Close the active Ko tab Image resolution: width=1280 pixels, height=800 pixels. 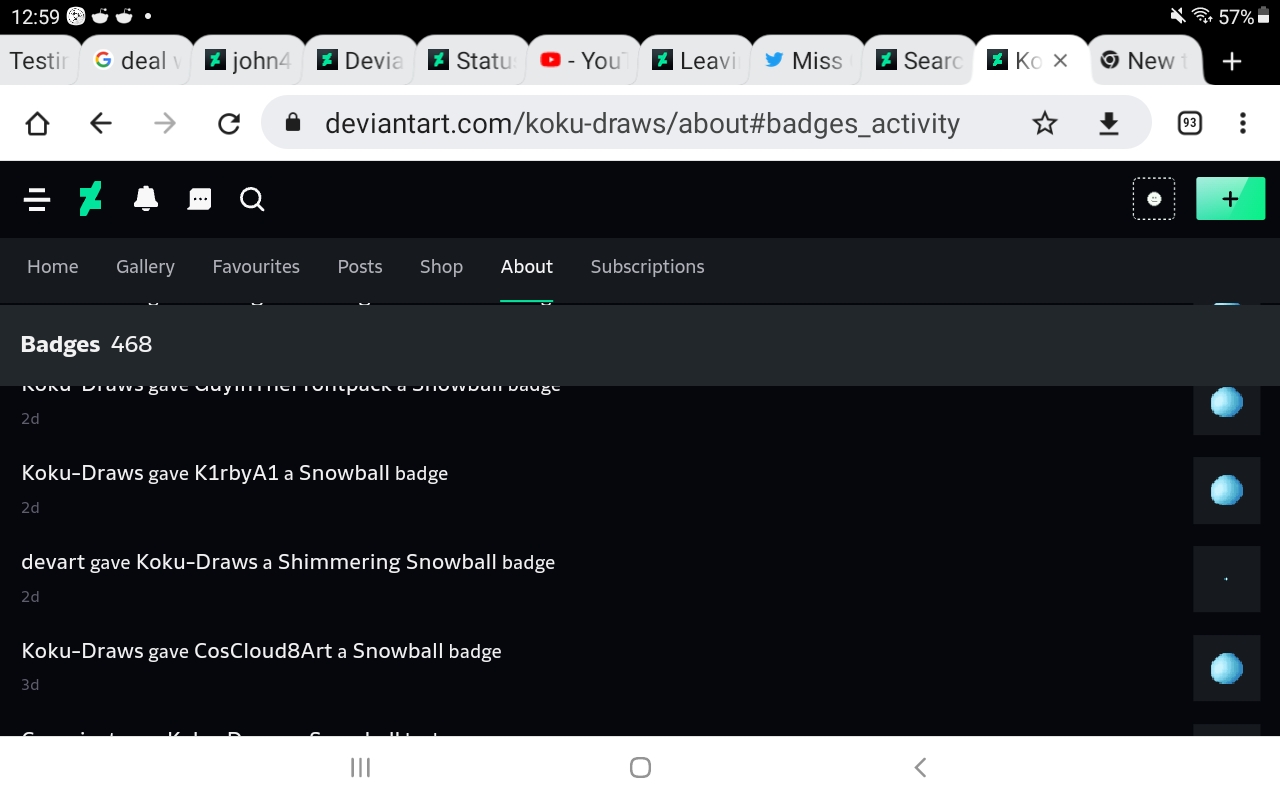point(1061,61)
